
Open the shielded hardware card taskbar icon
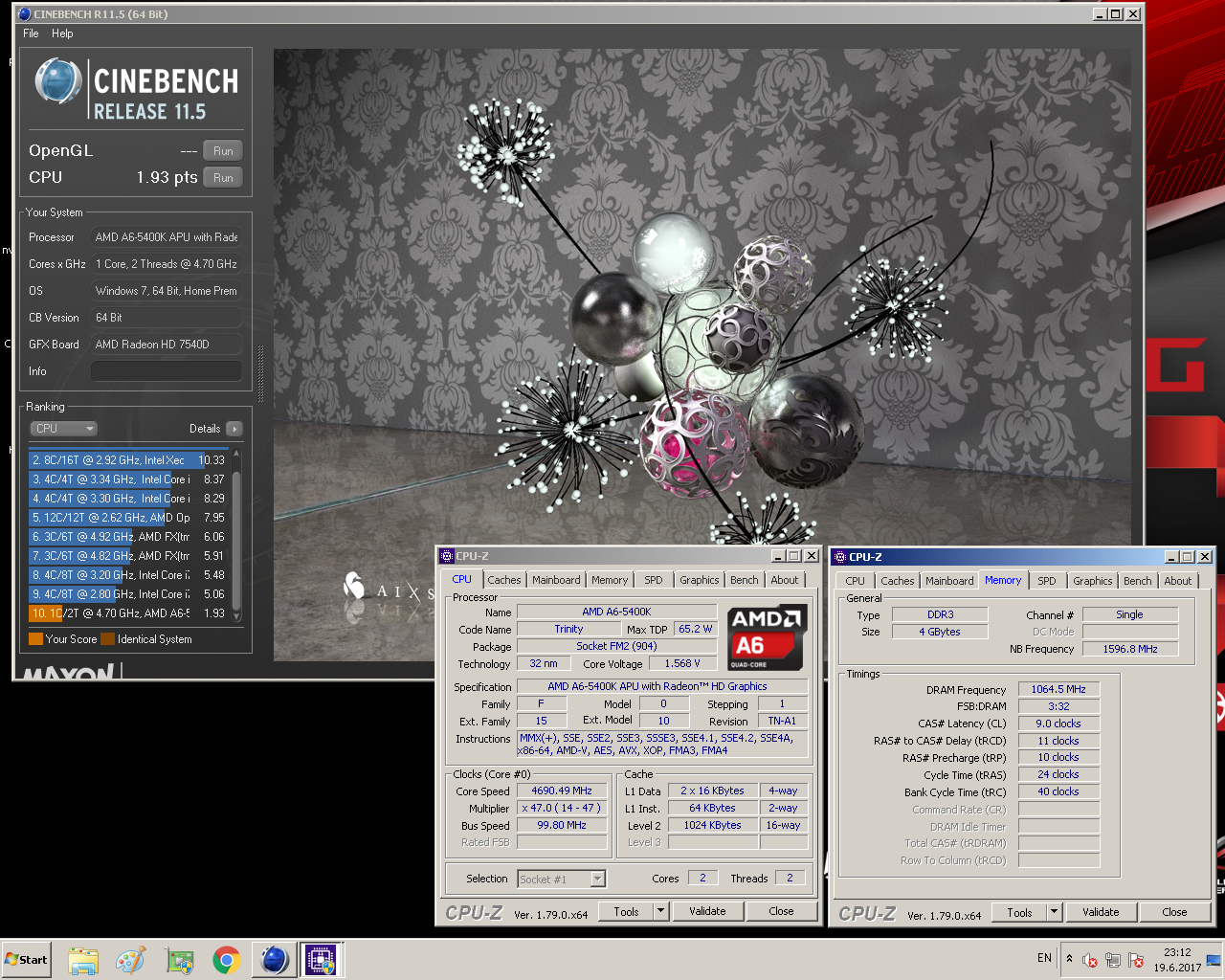(178, 959)
